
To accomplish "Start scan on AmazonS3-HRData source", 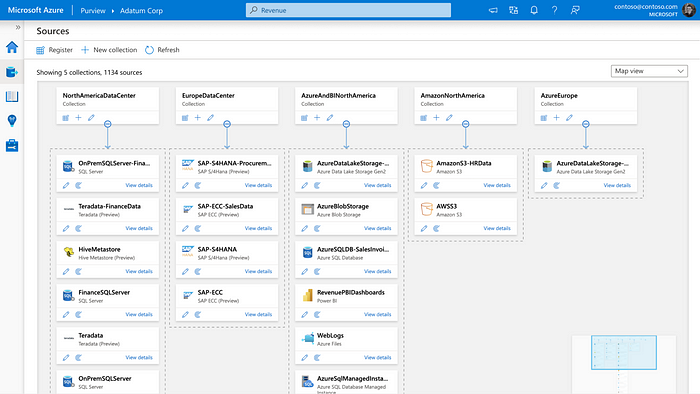I will [437, 185].
